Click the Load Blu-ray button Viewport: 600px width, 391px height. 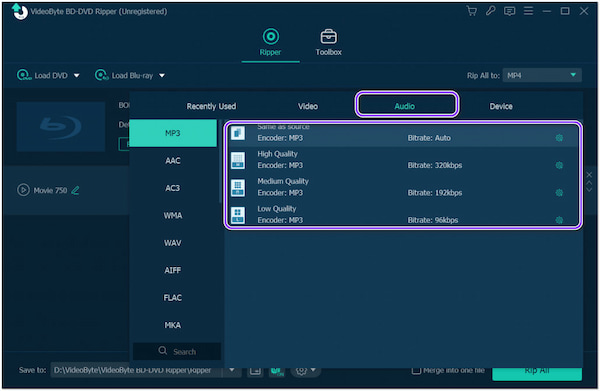pos(124,75)
